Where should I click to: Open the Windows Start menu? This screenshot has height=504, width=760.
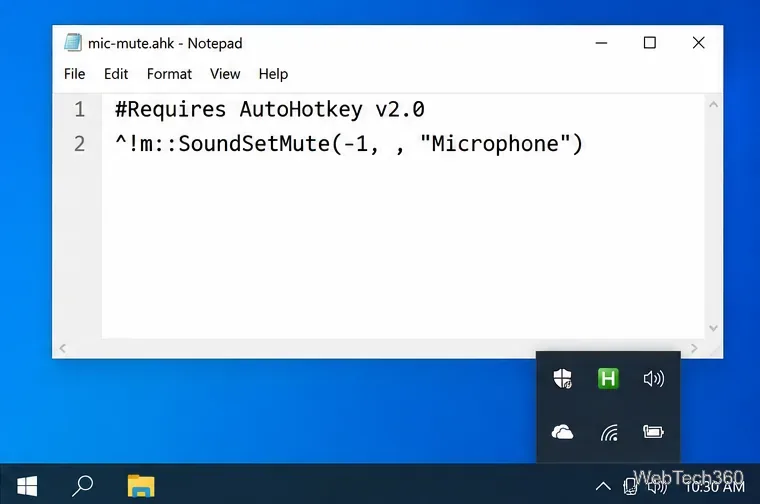[x=27, y=486]
